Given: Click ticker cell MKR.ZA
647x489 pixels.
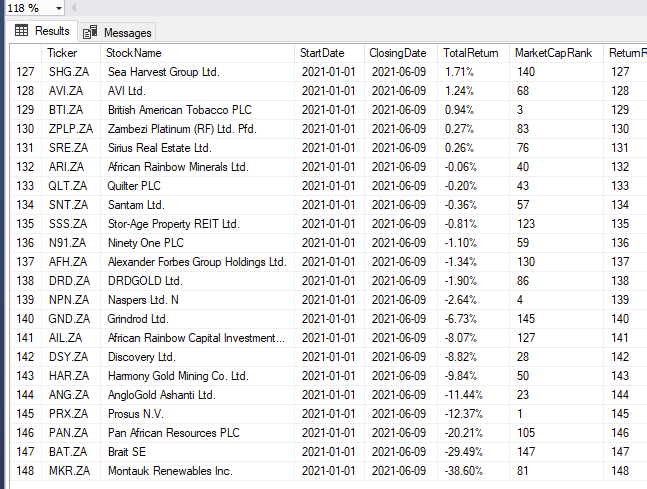Looking at the screenshot, I should pyautogui.click(x=71, y=471).
